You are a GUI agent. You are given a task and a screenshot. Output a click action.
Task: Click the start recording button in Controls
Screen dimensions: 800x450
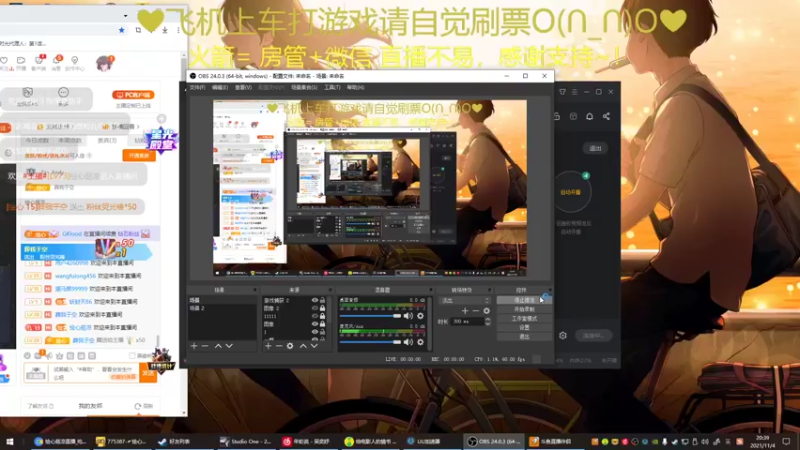(x=524, y=310)
